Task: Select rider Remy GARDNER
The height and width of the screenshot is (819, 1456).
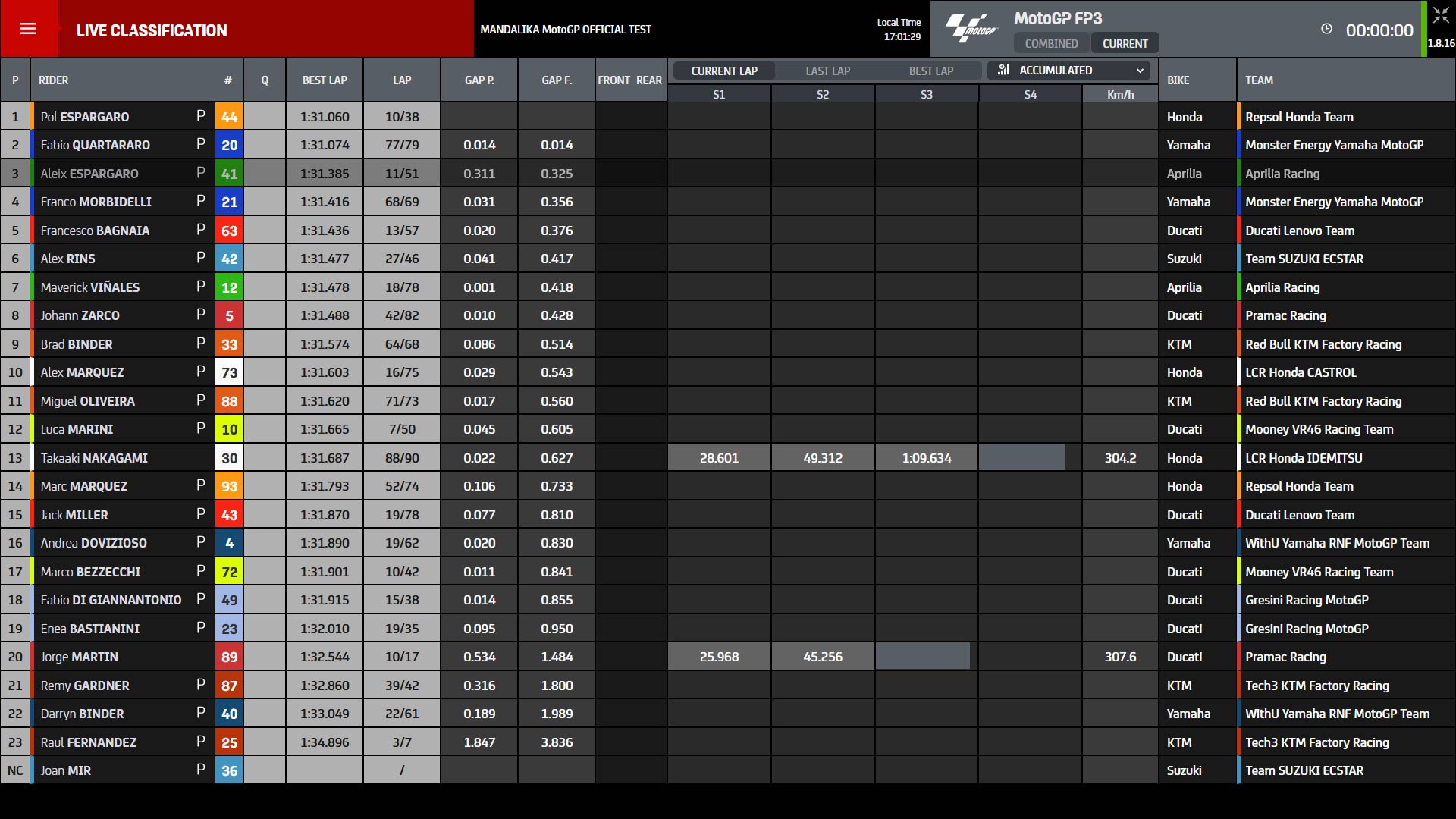Action: click(x=85, y=686)
